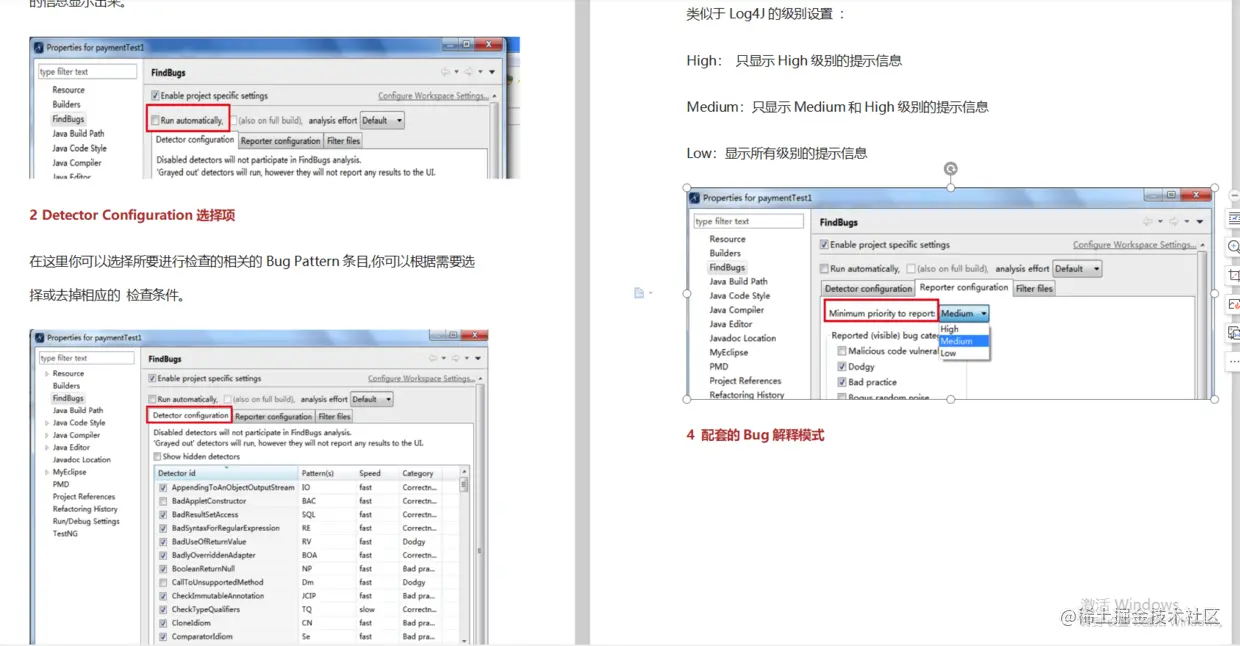Check the CallToUnsupportedMethod detector
The height and width of the screenshot is (646, 1240).
coord(163,582)
